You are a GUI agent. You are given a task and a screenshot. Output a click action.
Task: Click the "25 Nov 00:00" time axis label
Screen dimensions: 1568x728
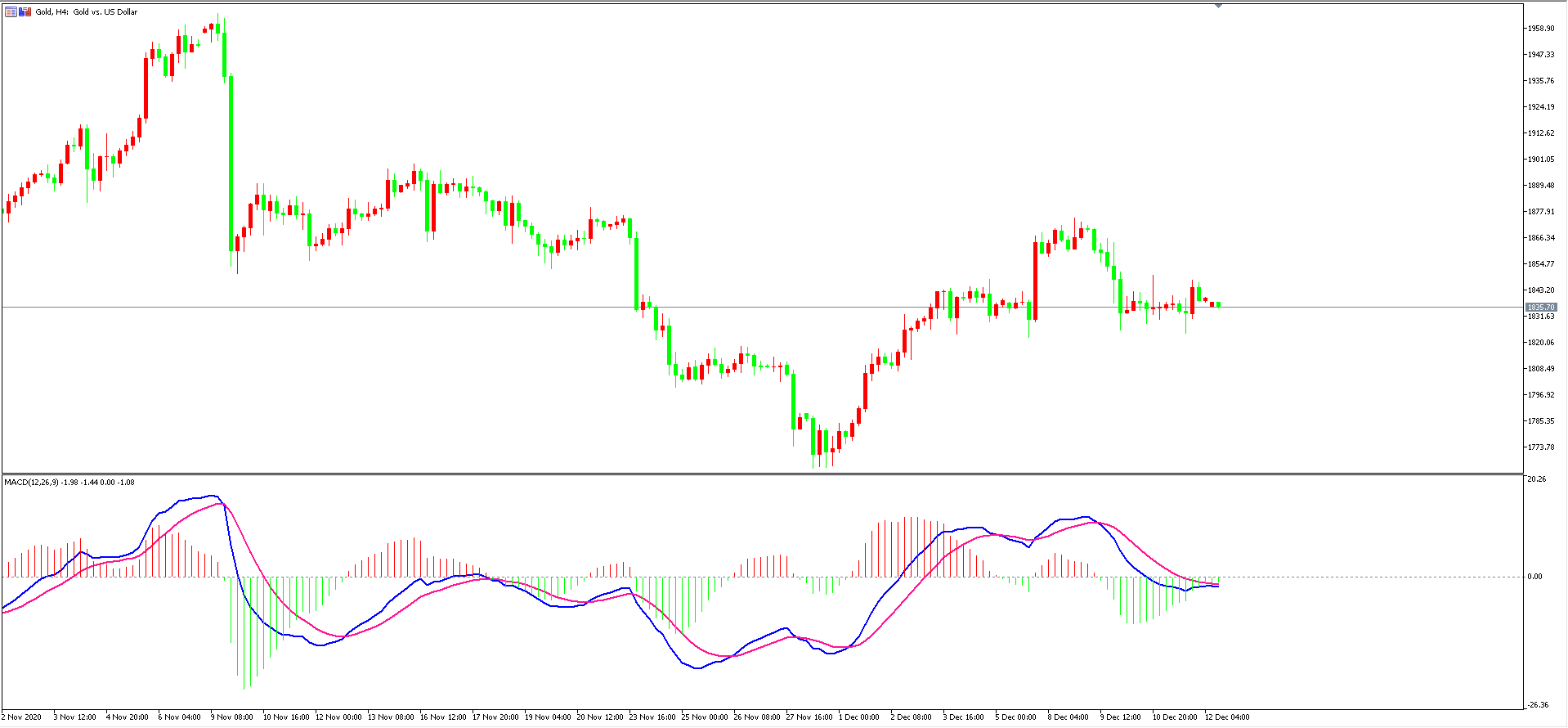click(705, 717)
